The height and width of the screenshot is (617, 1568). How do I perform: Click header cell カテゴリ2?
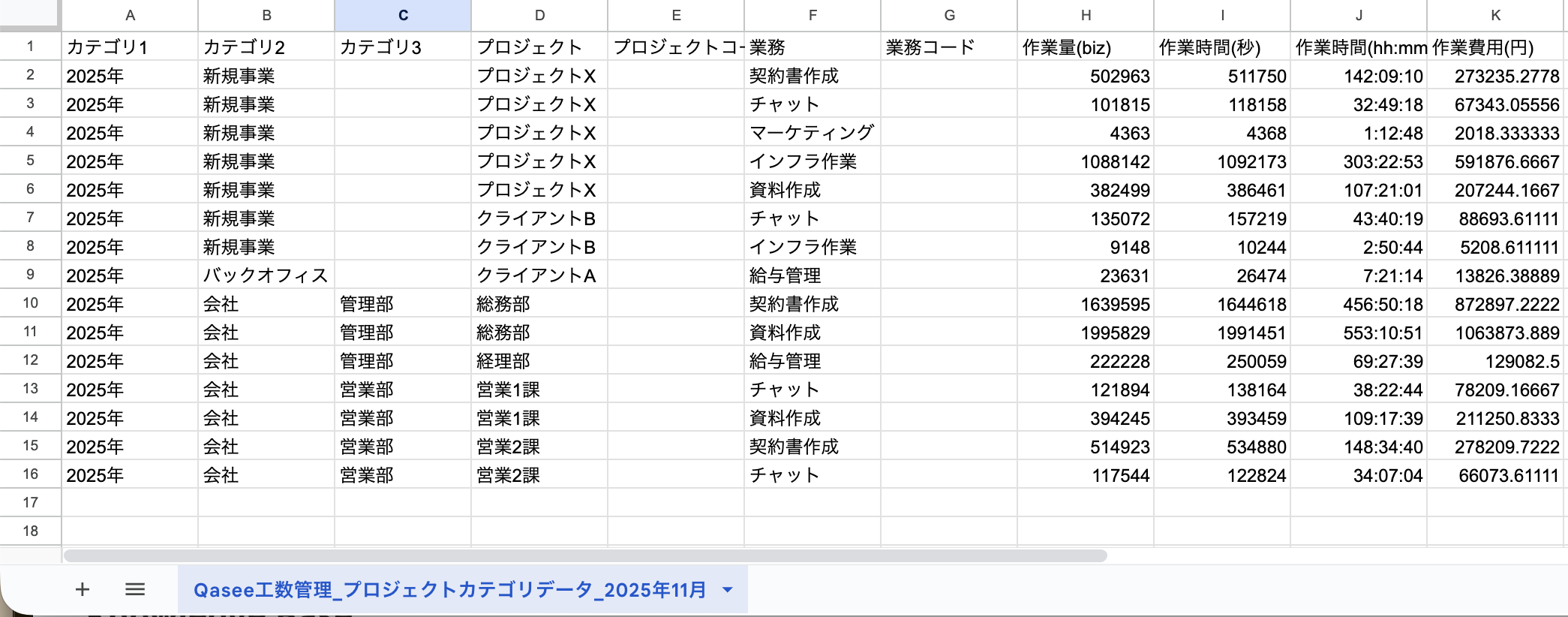[266, 47]
